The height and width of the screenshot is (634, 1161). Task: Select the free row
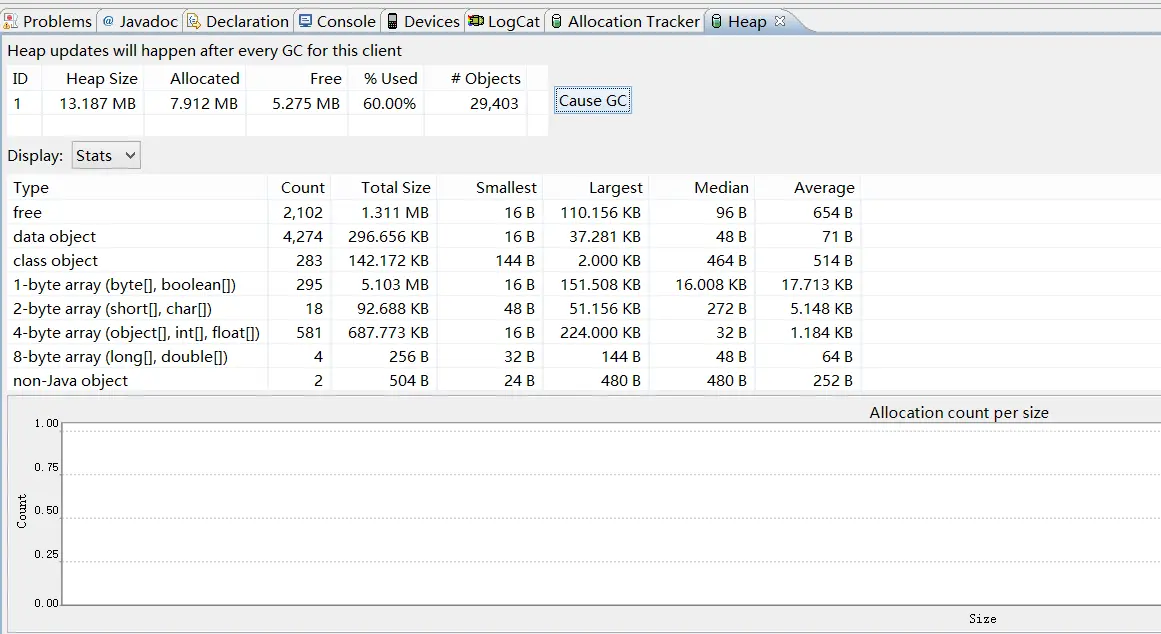point(434,213)
